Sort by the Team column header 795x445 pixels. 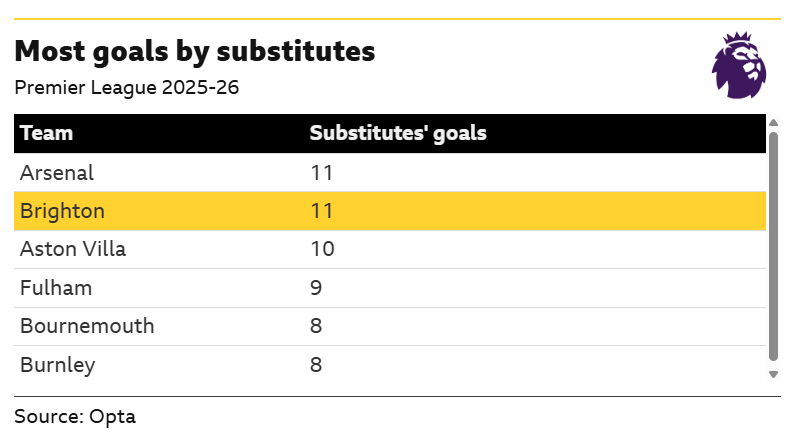click(x=46, y=133)
